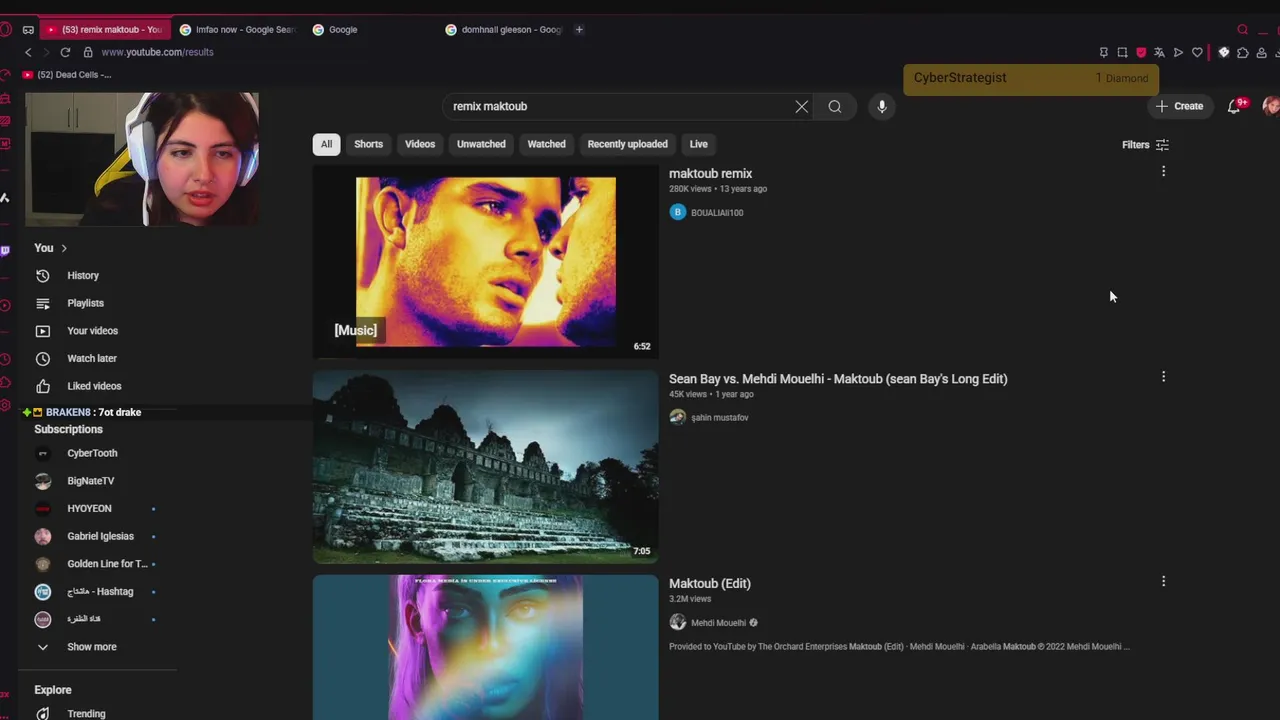Open the Dead Cells bookmark
This screenshot has height=720, width=1280.
(67, 75)
